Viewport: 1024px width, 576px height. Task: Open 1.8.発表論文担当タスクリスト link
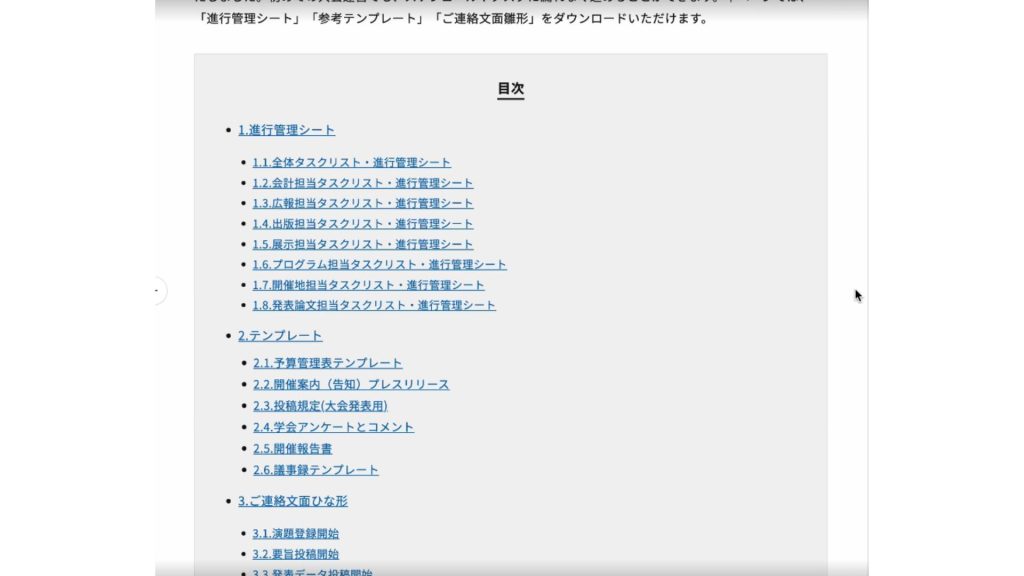pos(373,305)
